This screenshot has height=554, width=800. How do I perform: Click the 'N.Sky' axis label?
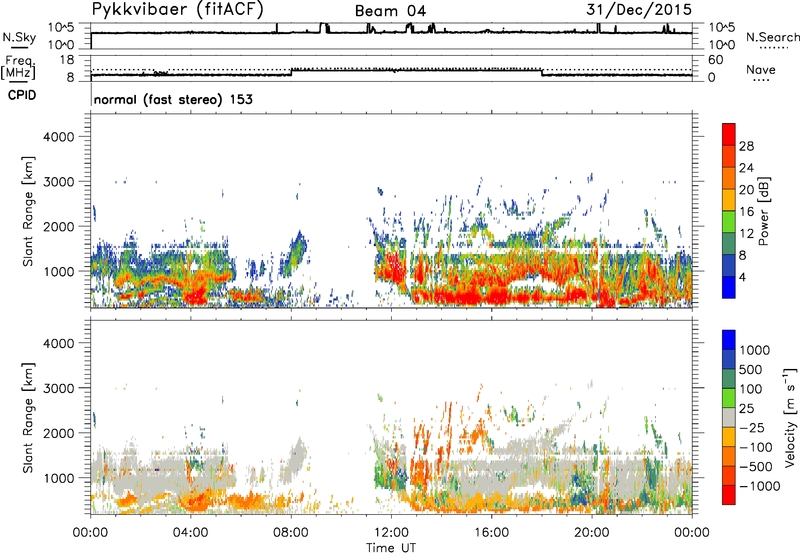[x=19, y=37]
